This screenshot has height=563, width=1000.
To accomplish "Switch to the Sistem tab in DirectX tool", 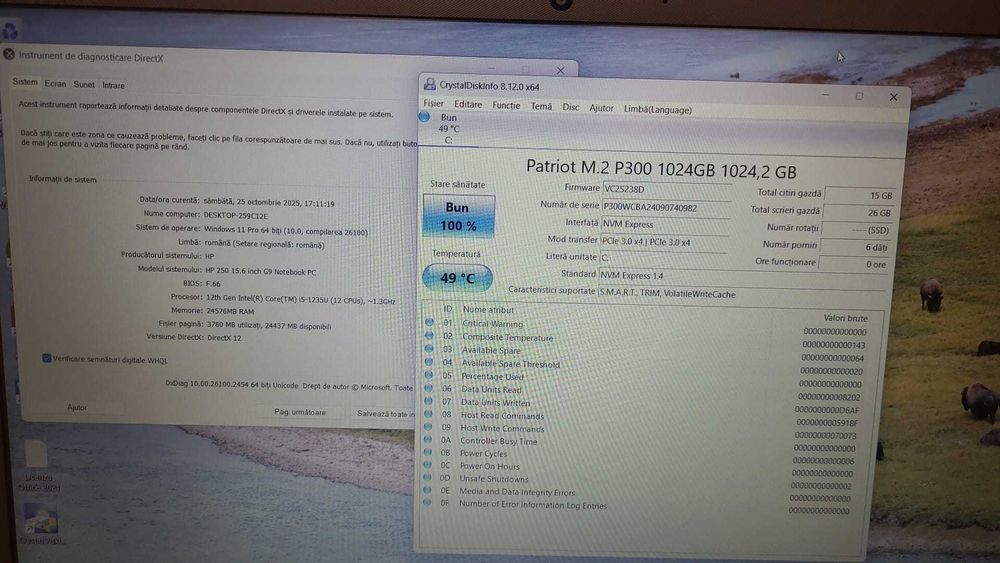I will click(x=25, y=82).
